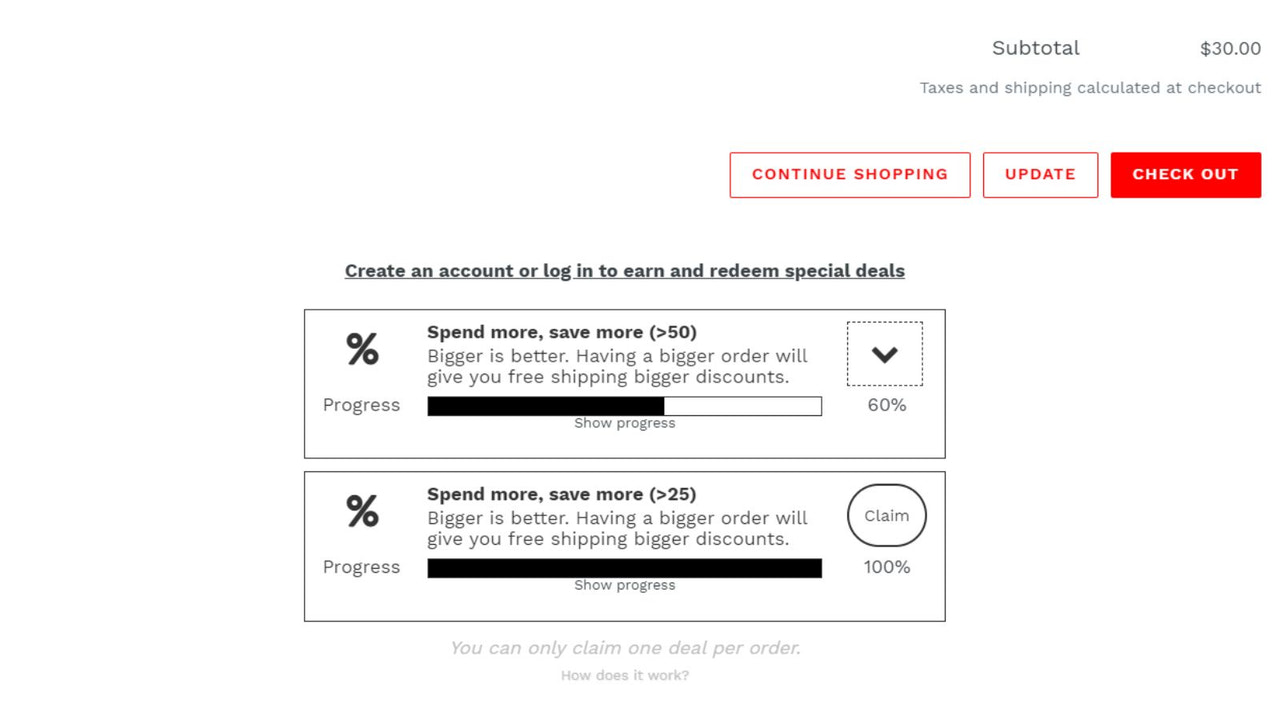Select the downward chevron on the >50 deal
Image resolution: width=1280 pixels, height=720 pixels.
tap(884, 352)
